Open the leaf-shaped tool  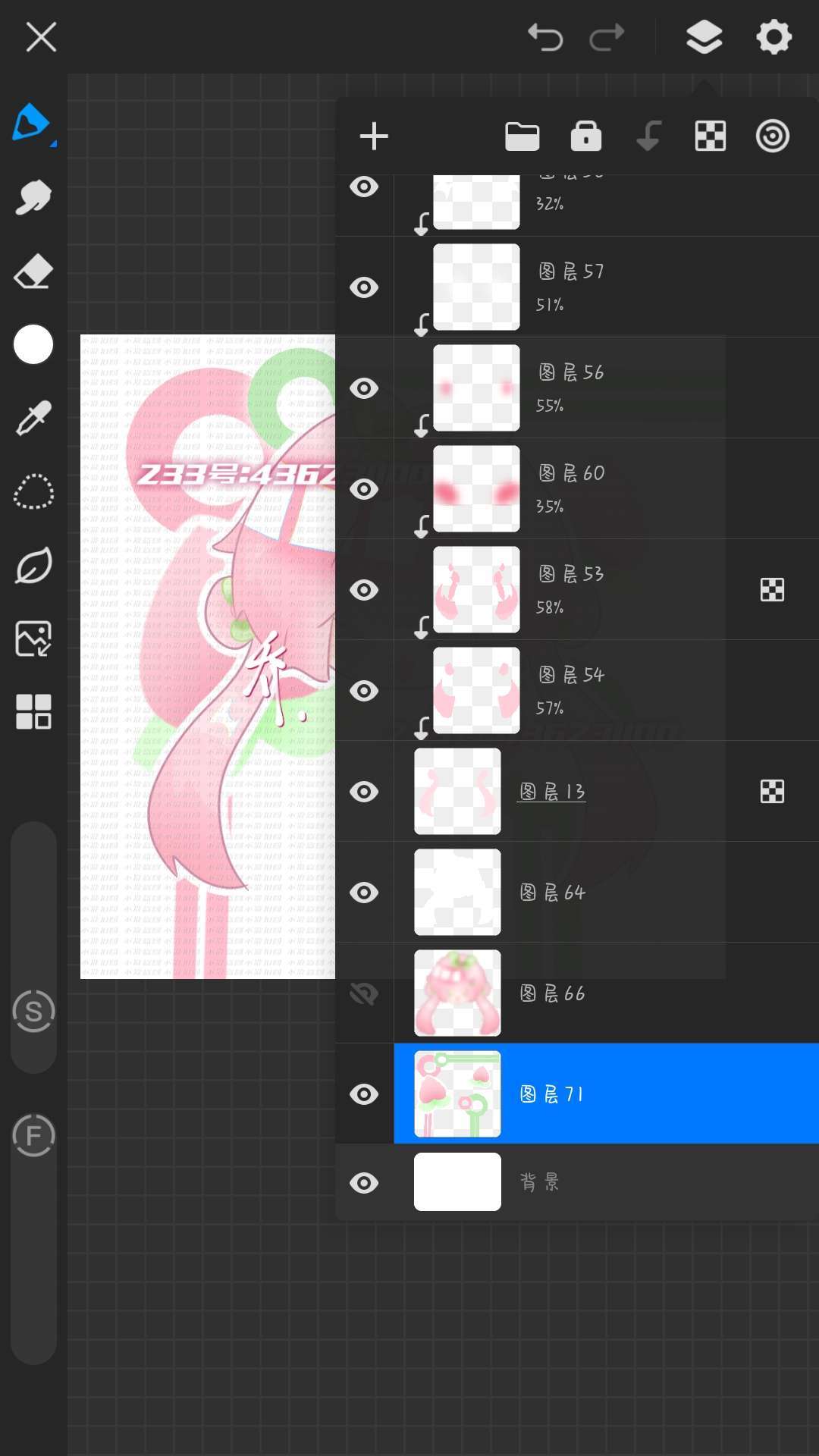point(33,566)
